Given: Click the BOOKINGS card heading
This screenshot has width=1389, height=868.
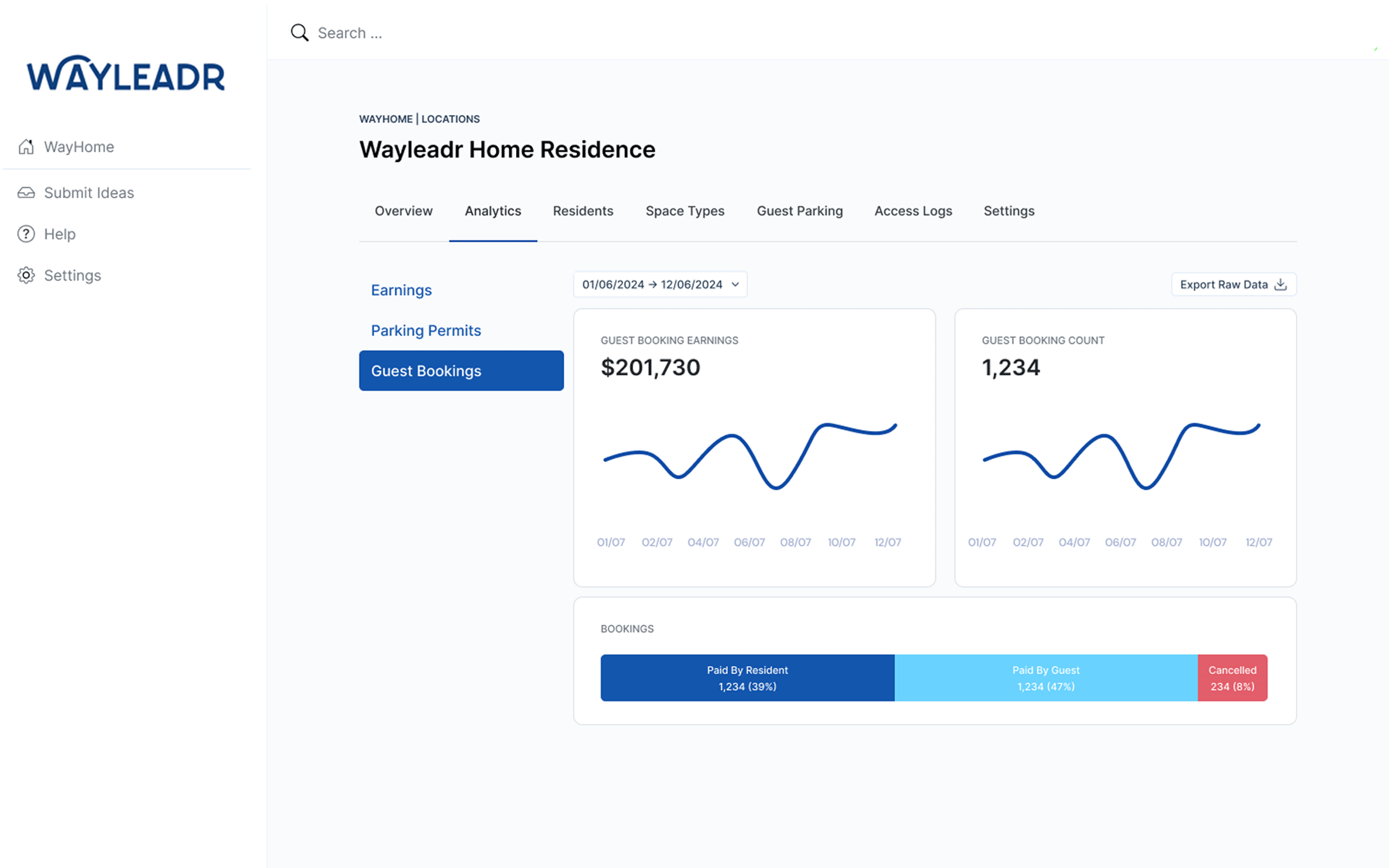Looking at the screenshot, I should coord(627,629).
